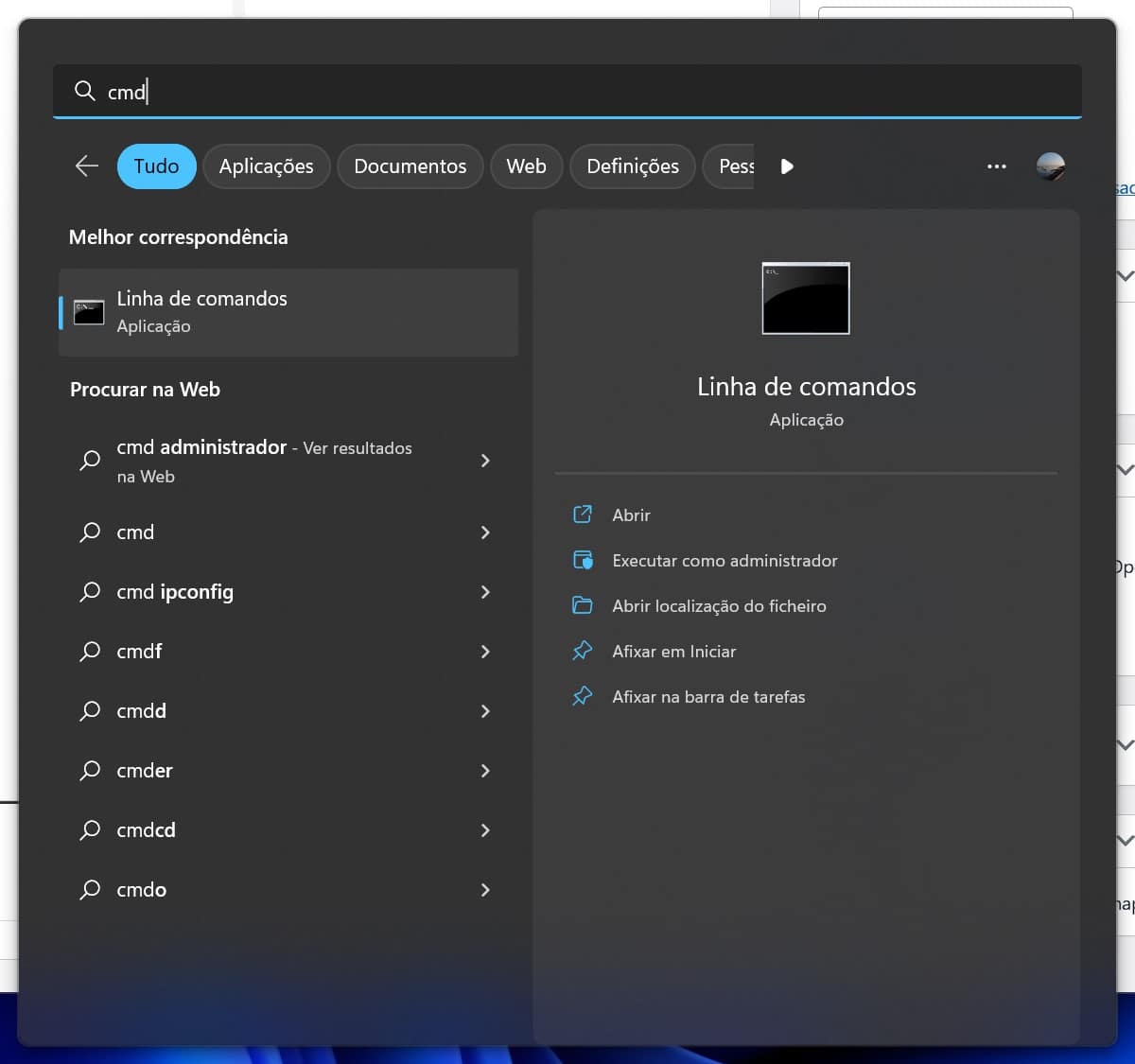
Task: Switch to the Documentos filter tab
Action: click(x=410, y=166)
